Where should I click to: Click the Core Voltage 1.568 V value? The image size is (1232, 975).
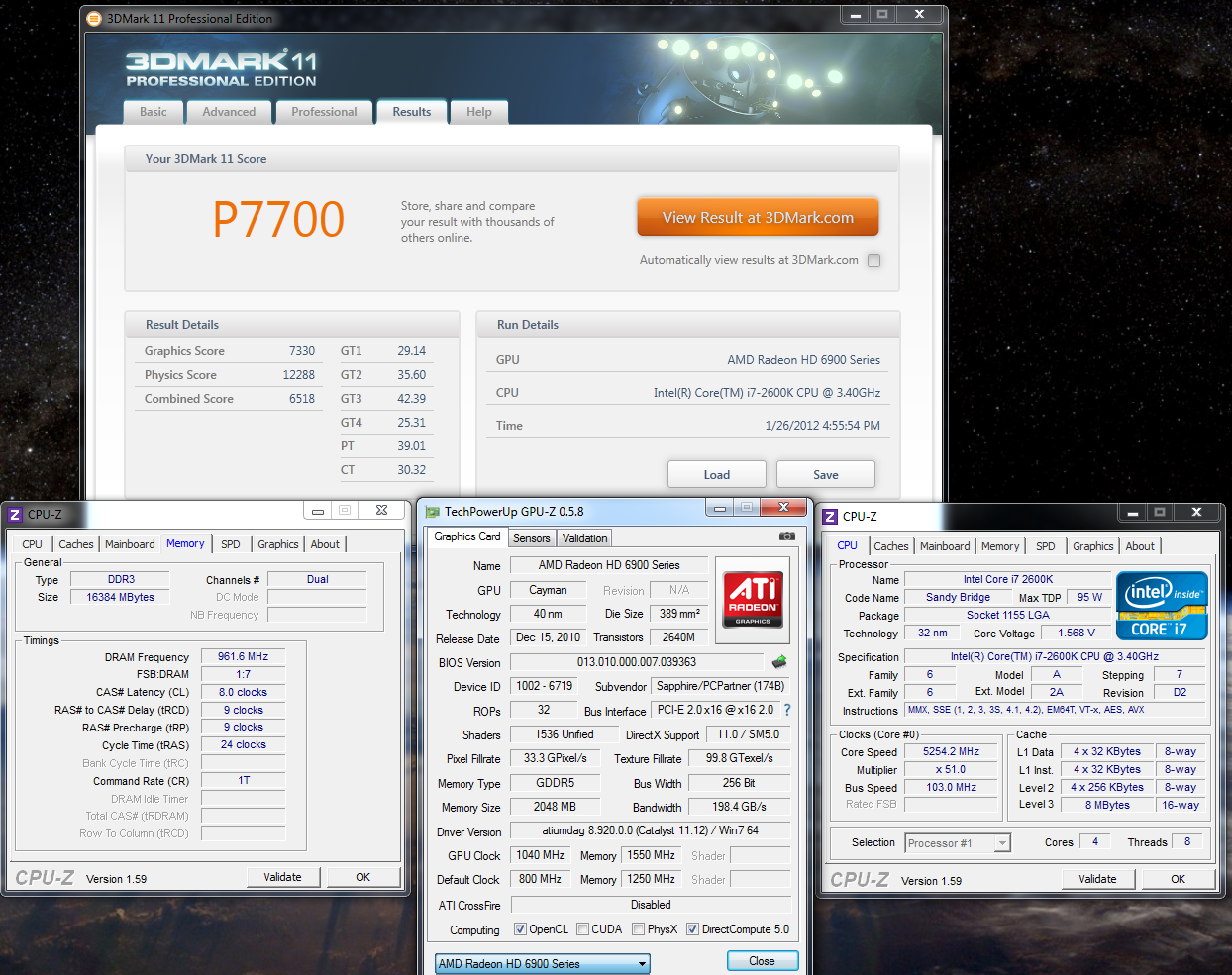(1077, 633)
